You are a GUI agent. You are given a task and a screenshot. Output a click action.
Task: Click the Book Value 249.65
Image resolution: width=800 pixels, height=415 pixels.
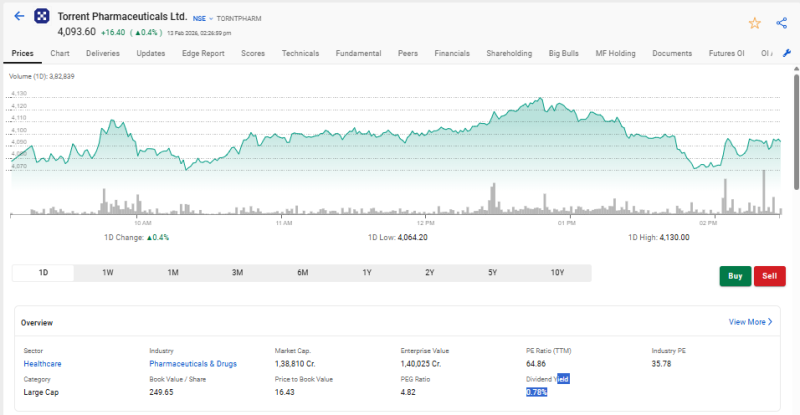161,393
